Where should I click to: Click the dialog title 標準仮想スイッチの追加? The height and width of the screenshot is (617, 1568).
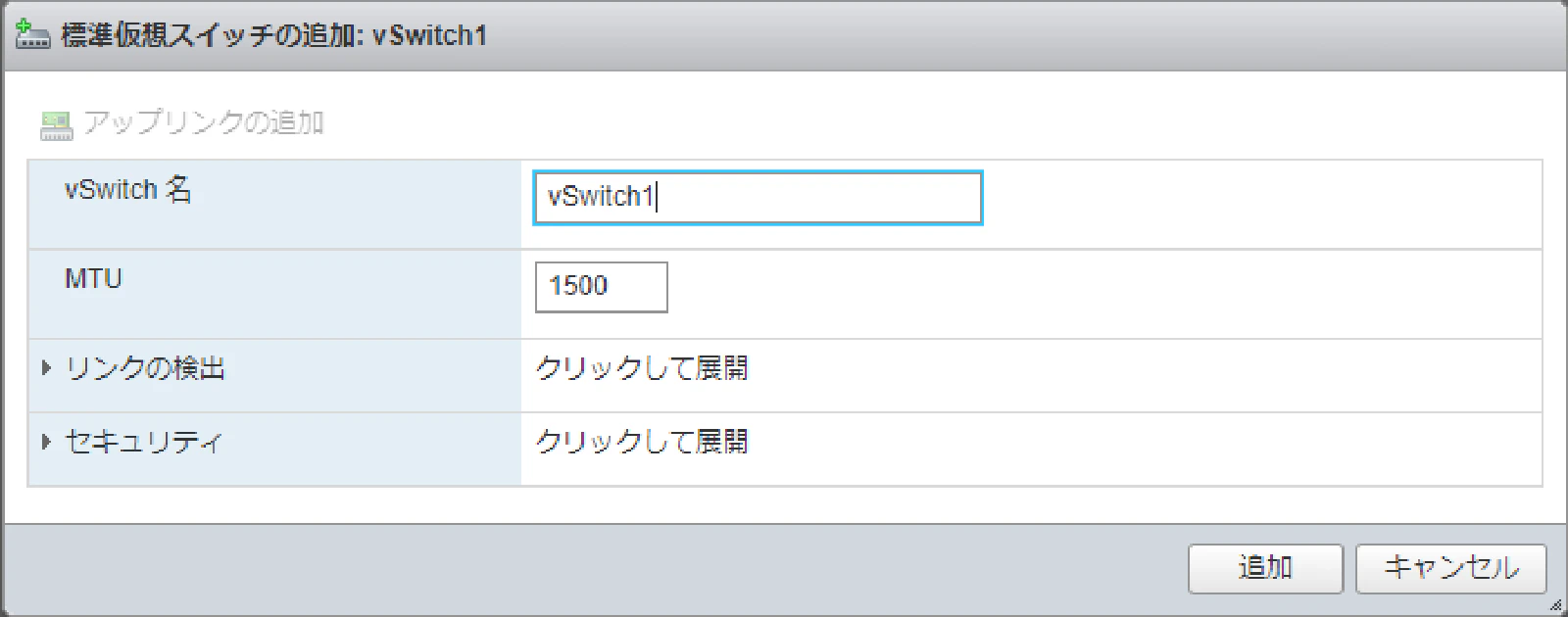point(212,35)
